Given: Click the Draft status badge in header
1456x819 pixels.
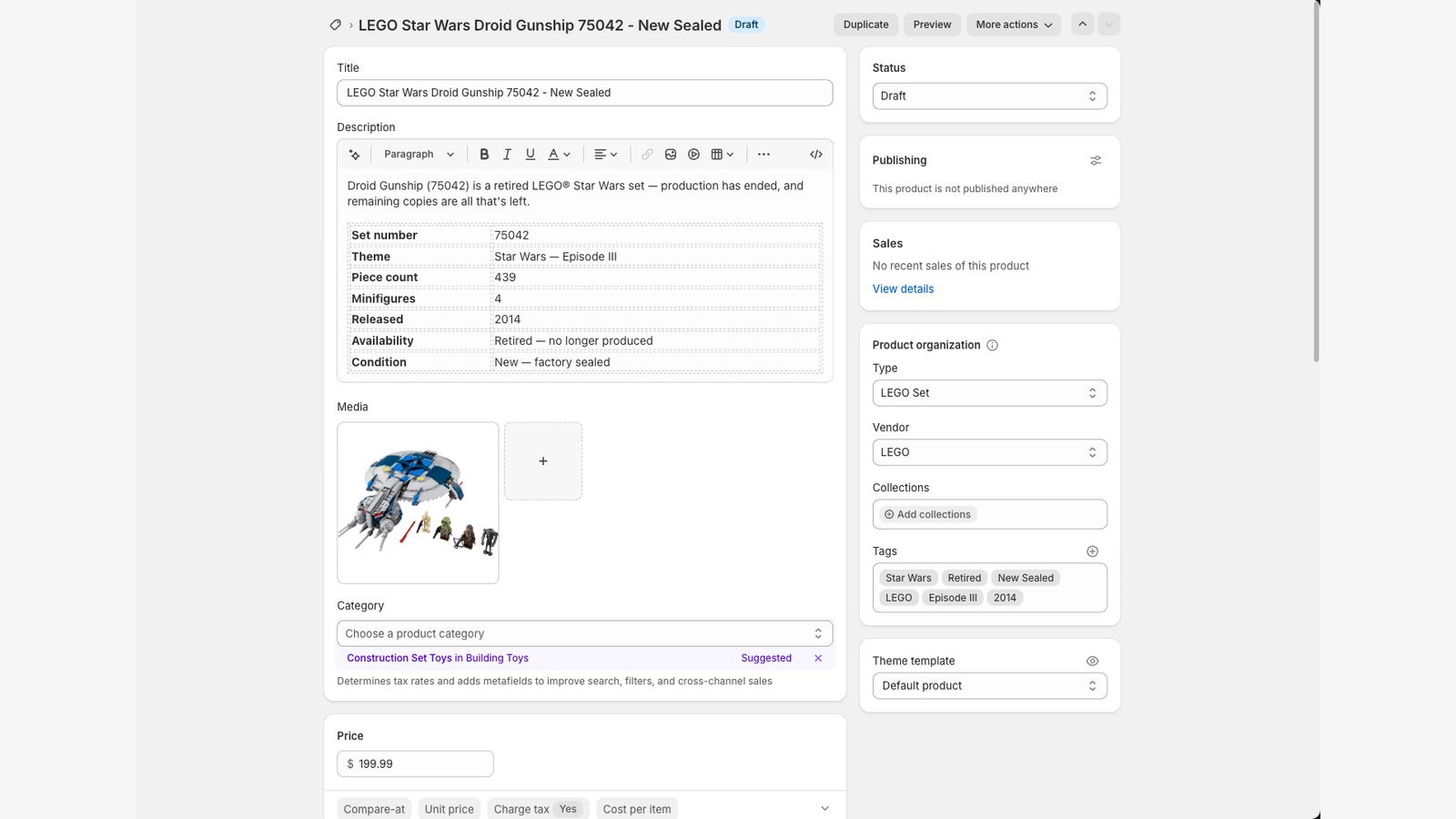Looking at the screenshot, I should click(746, 25).
